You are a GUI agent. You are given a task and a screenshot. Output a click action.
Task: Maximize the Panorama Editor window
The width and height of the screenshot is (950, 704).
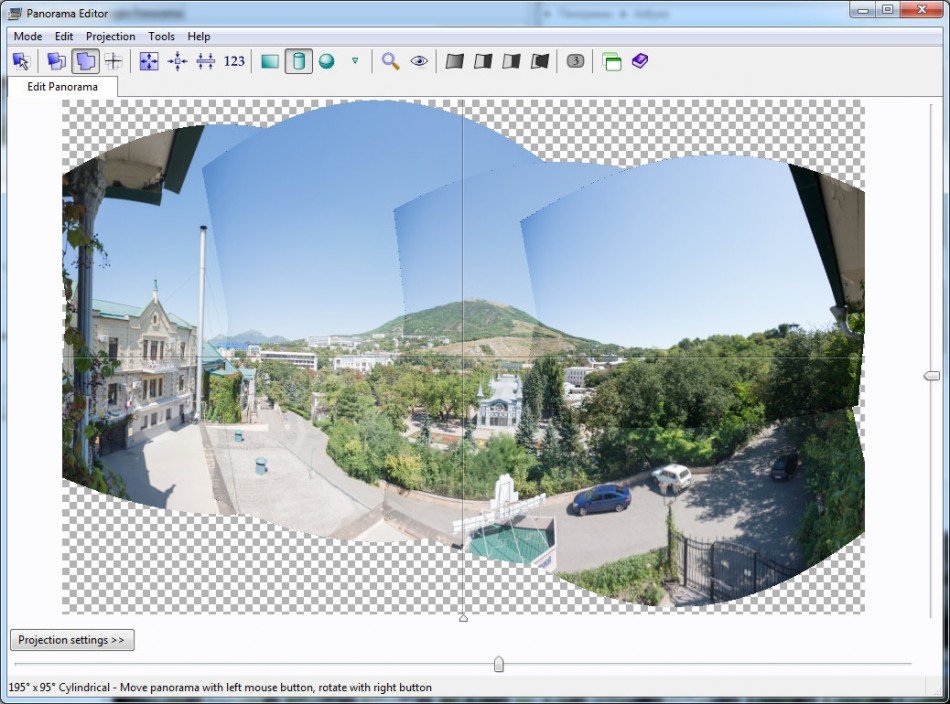[x=887, y=10]
